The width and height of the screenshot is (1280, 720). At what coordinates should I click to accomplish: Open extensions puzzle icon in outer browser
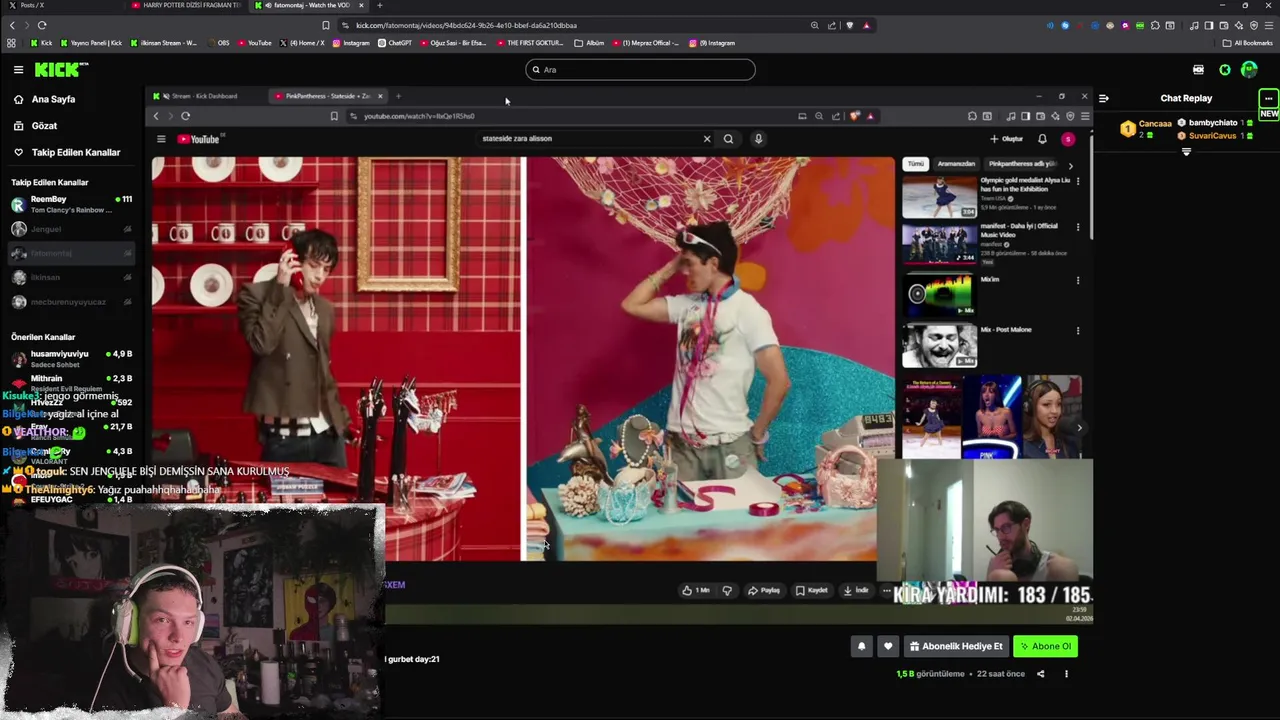(1155, 25)
